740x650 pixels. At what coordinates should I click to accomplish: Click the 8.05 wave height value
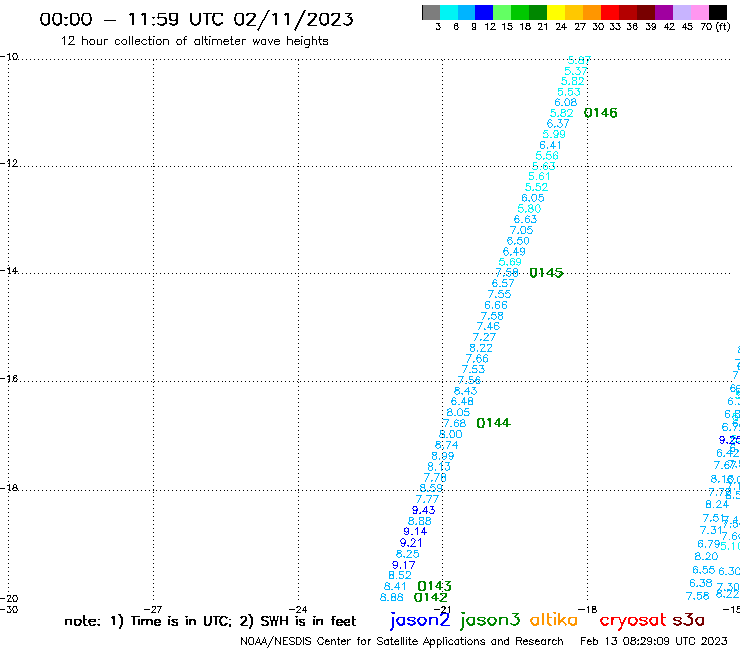coord(458,412)
